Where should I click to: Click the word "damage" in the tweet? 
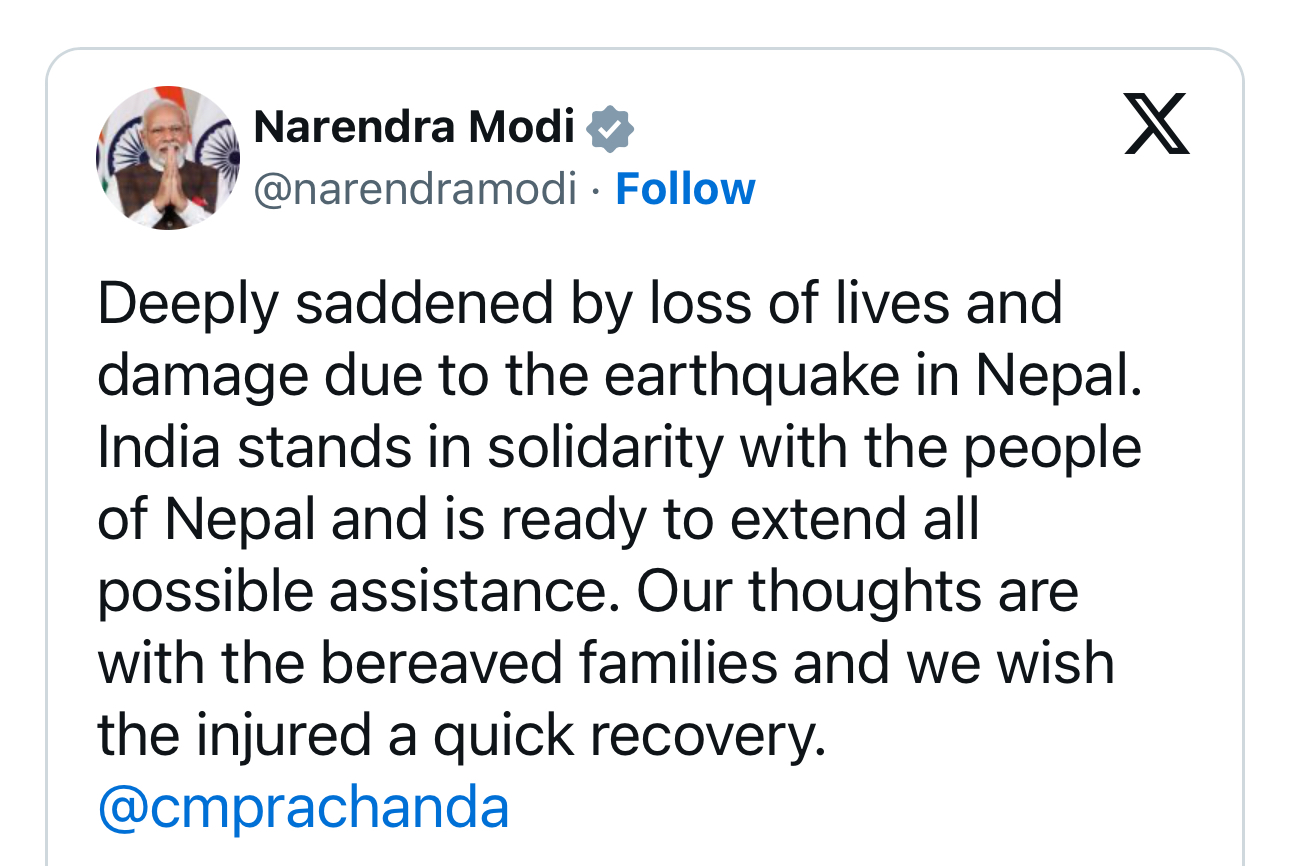[188, 377]
